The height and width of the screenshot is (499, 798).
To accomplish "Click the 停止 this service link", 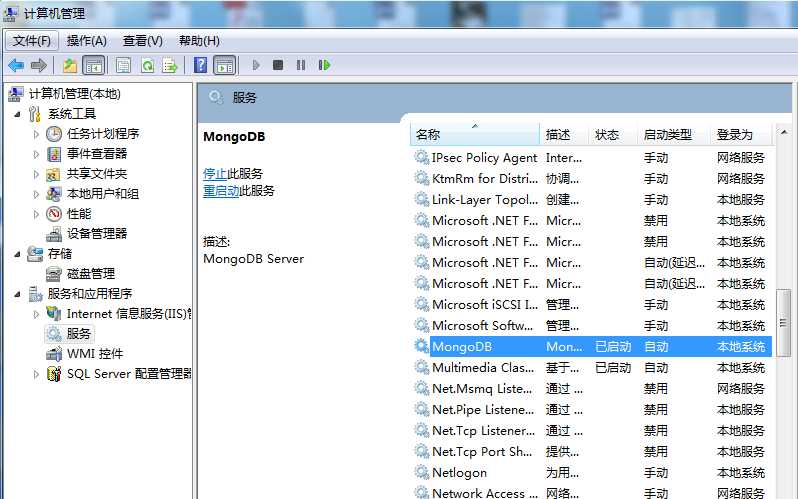I will (215, 174).
